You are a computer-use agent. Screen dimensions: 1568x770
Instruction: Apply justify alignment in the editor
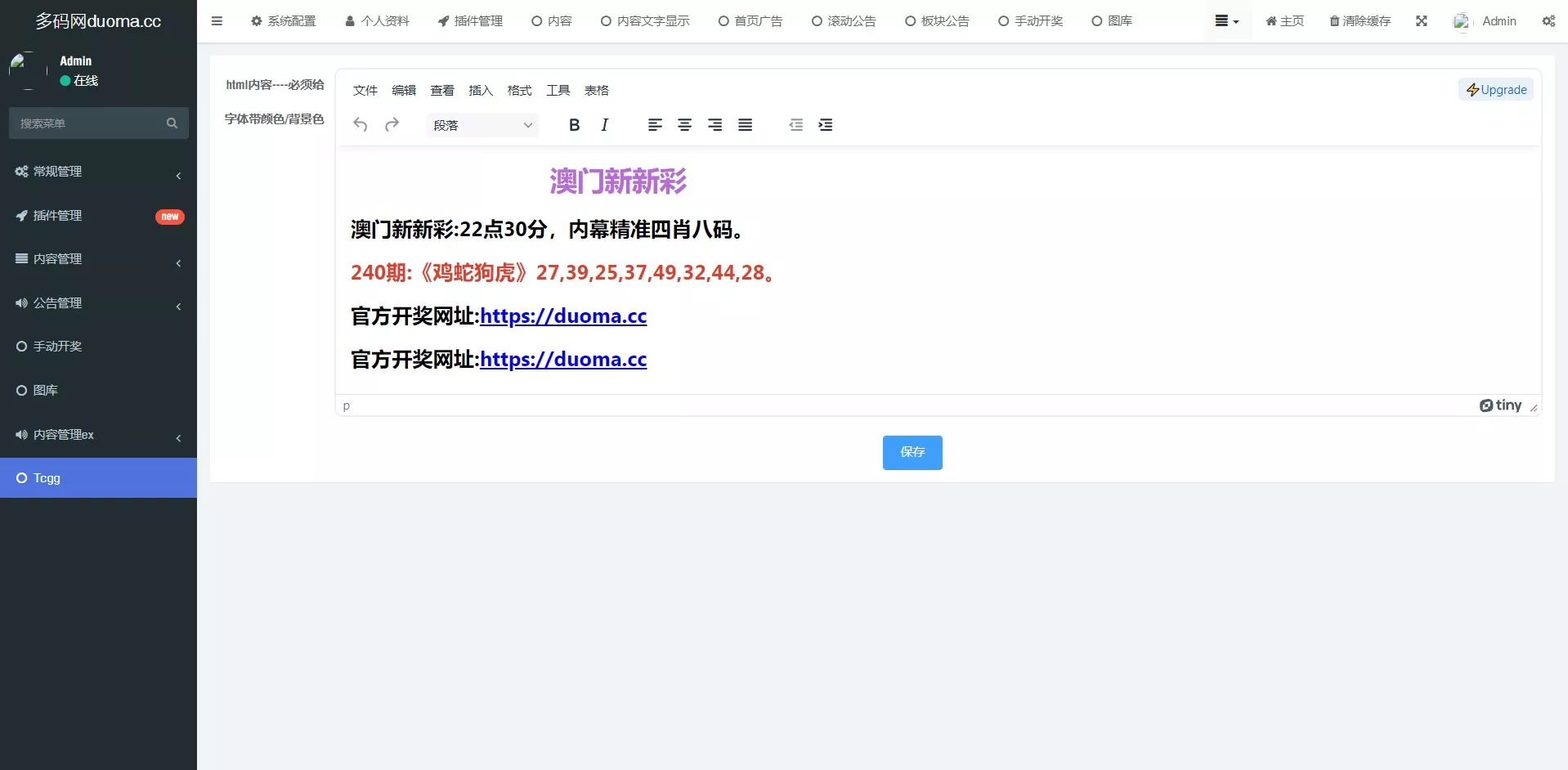tap(745, 124)
